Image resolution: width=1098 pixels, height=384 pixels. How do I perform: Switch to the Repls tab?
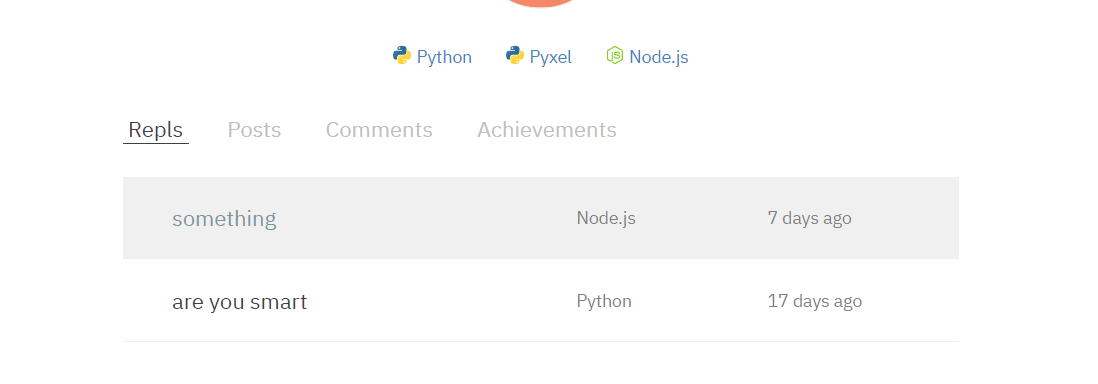pos(155,130)
